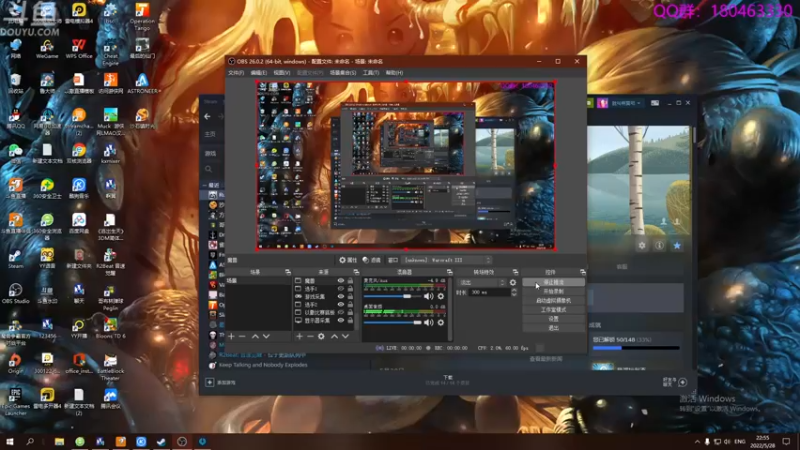Viewport: 800px width, 450px height.
Task: Open settings gear for the microphone audio track
Action: (x=441, y=296)
